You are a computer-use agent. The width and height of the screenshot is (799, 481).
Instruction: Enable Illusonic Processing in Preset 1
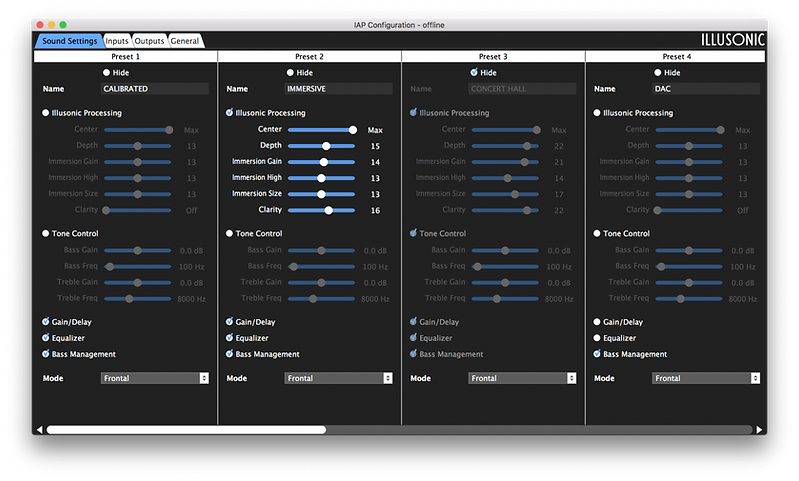point(46,113)
